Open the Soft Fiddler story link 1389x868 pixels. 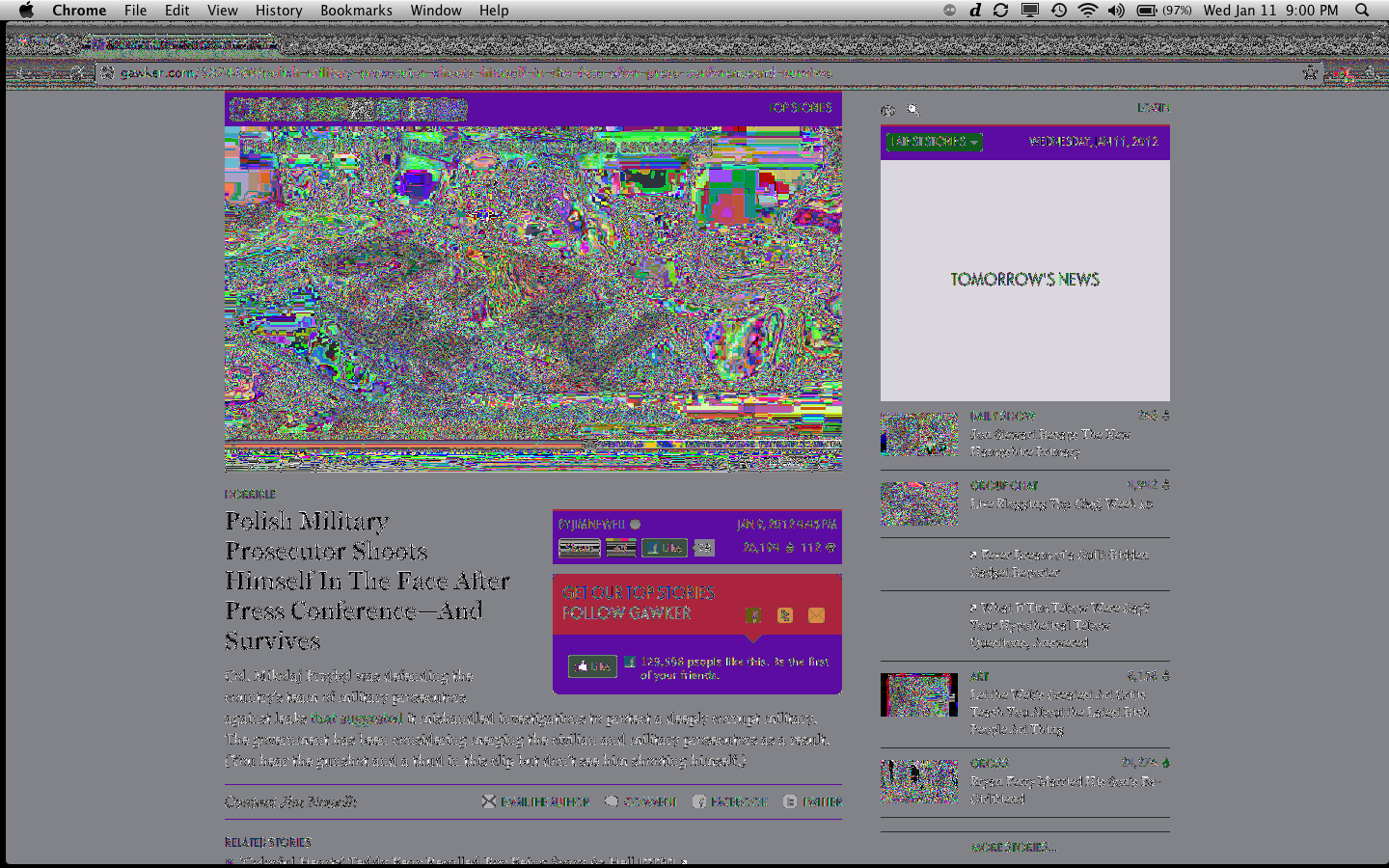click(1059, 563)
